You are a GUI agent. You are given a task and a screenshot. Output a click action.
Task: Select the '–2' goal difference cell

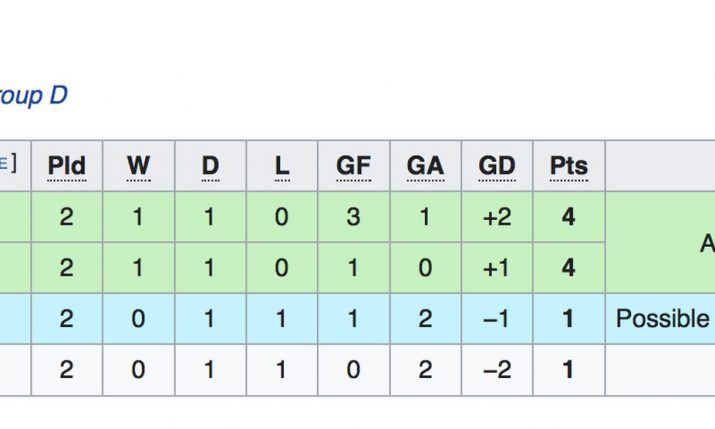(497, 370)
